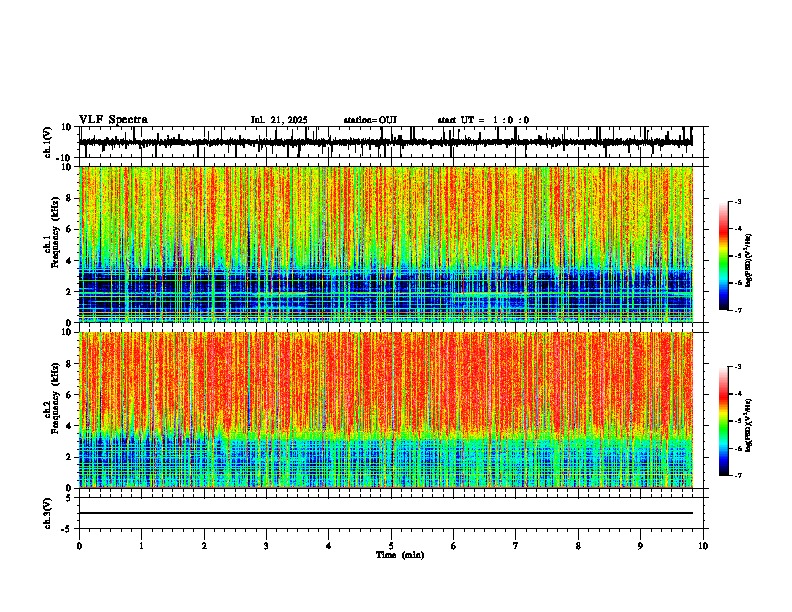Click time axis tick label "7"
The width and height of the screenshot is (792, 612).
[x=516, y=546]
